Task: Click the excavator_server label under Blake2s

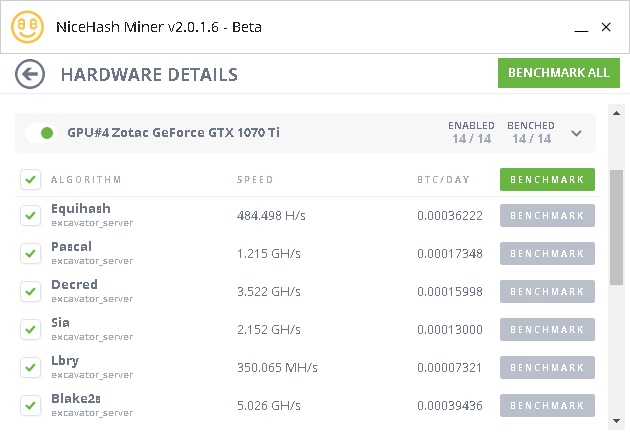Action: [92, 413]
